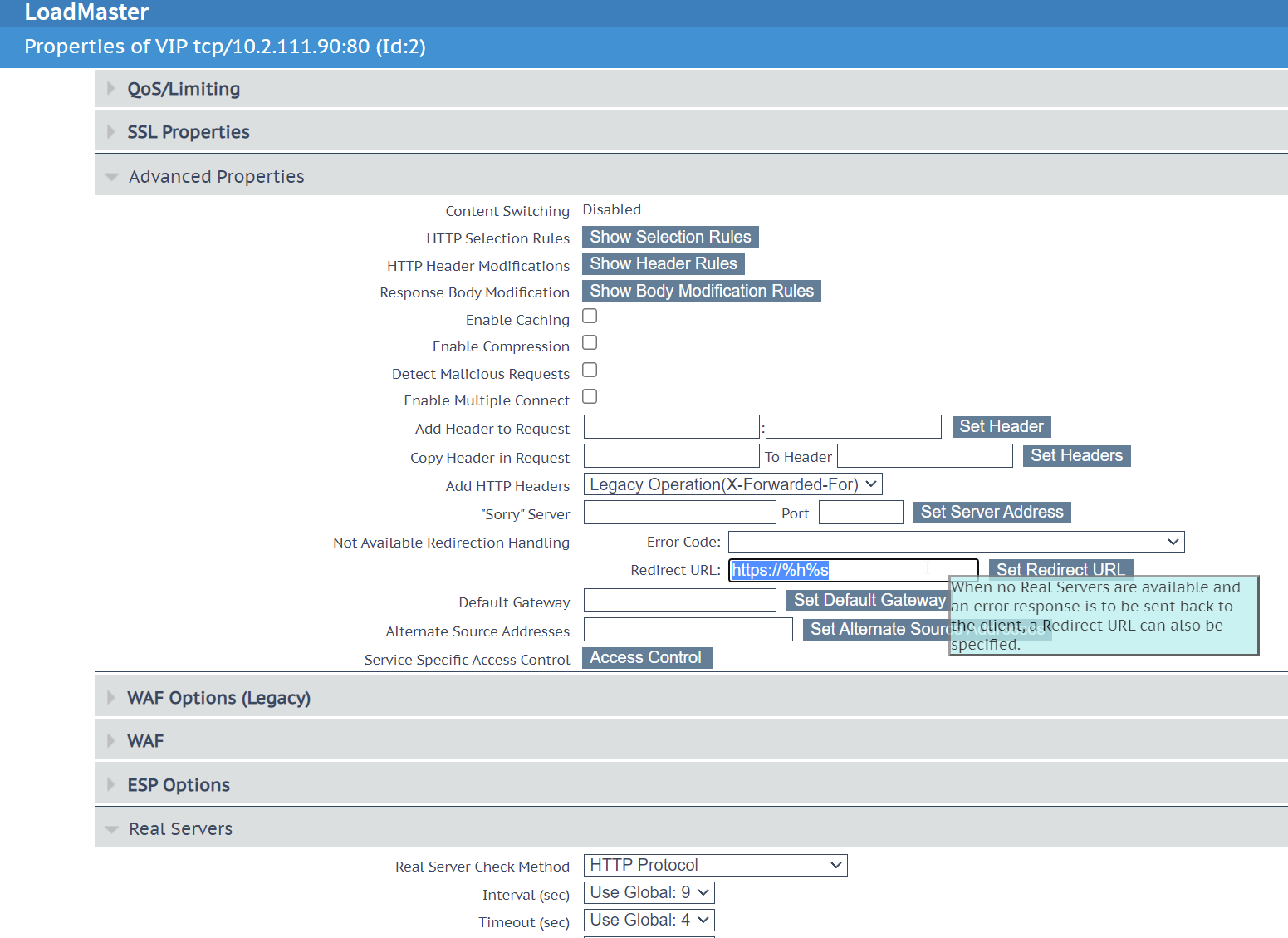This screenshot has height=938, width=1288.
Task: Focus the Sorry Server Port field
Action: pos(861,513)
